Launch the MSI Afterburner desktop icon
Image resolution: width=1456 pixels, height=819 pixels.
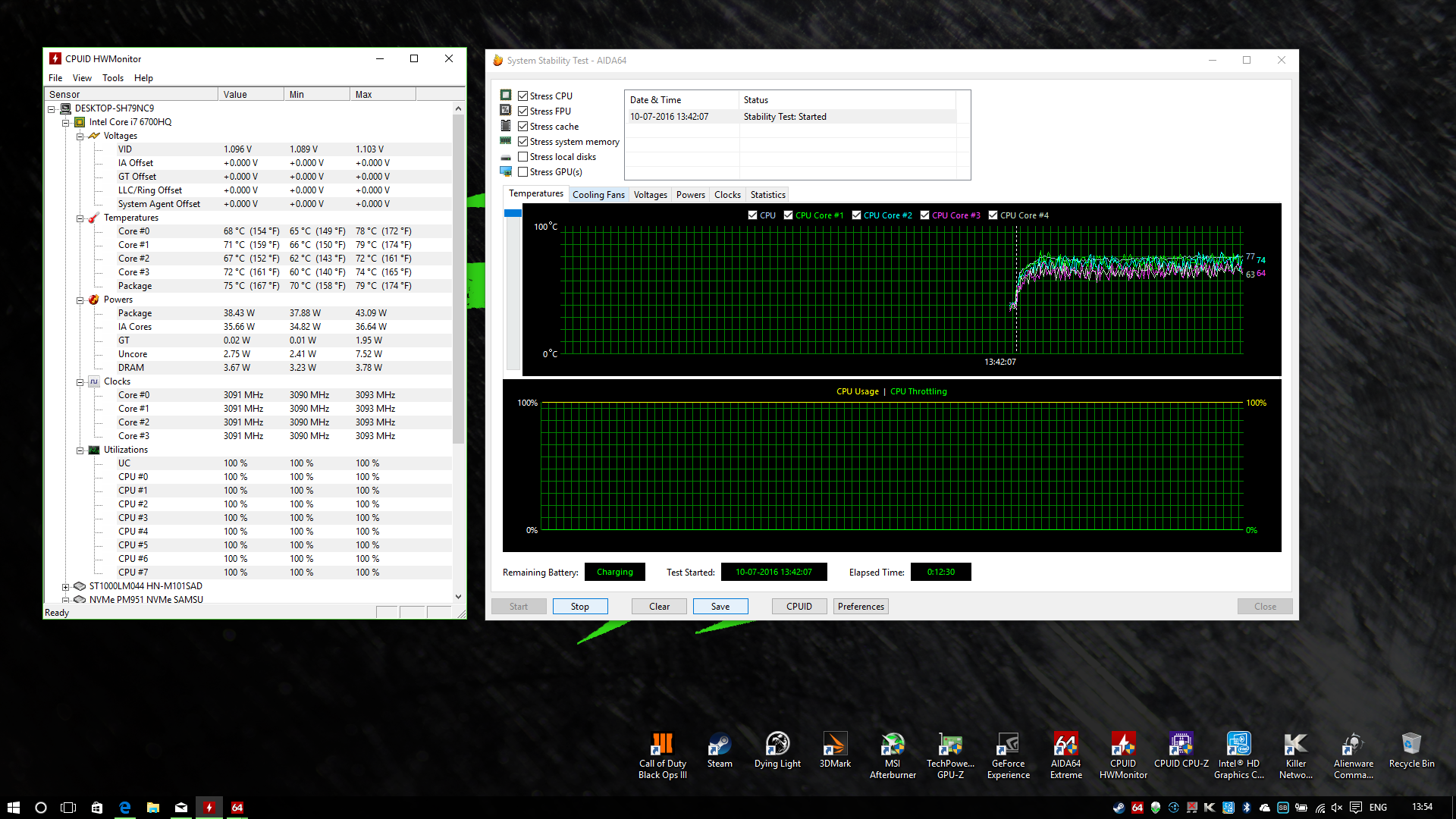pyautogui.click(x=893, y=755)
